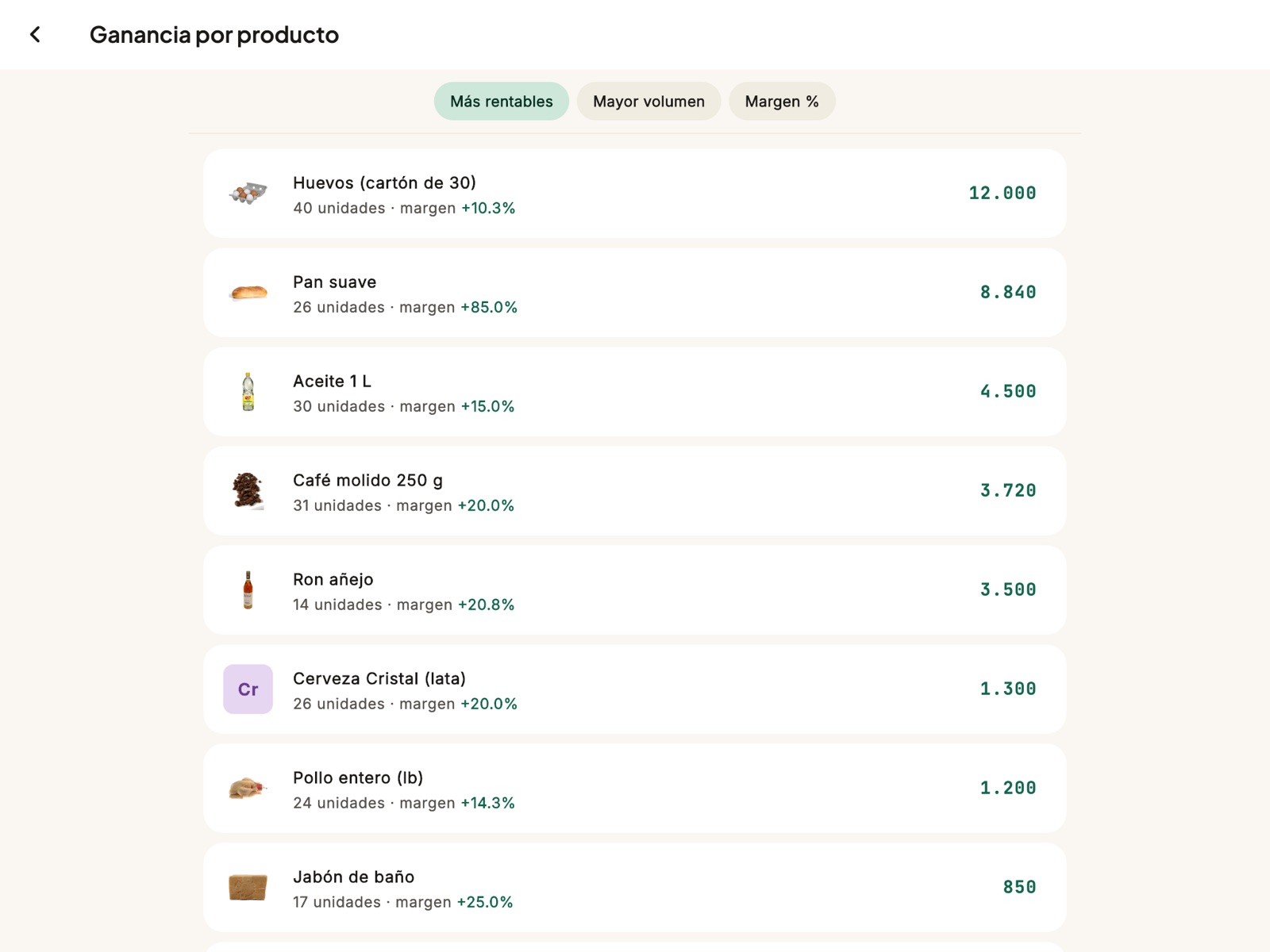The width and height of the screenshot is (1270, 952).
Task: Click the coffee icon for Café molido
Action: click(x=248, y=490)
